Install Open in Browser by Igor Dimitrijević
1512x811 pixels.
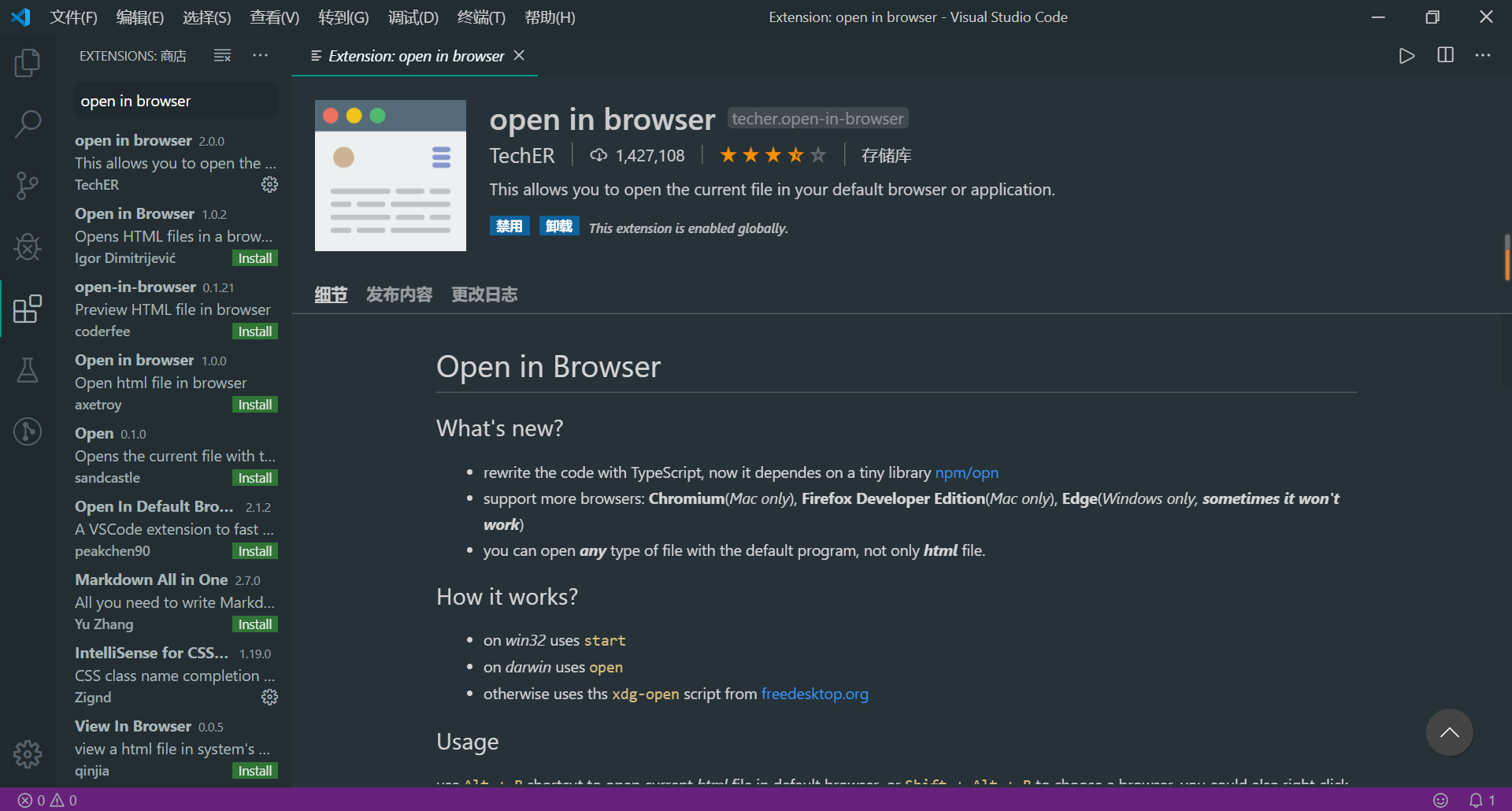tap(255, 258)
